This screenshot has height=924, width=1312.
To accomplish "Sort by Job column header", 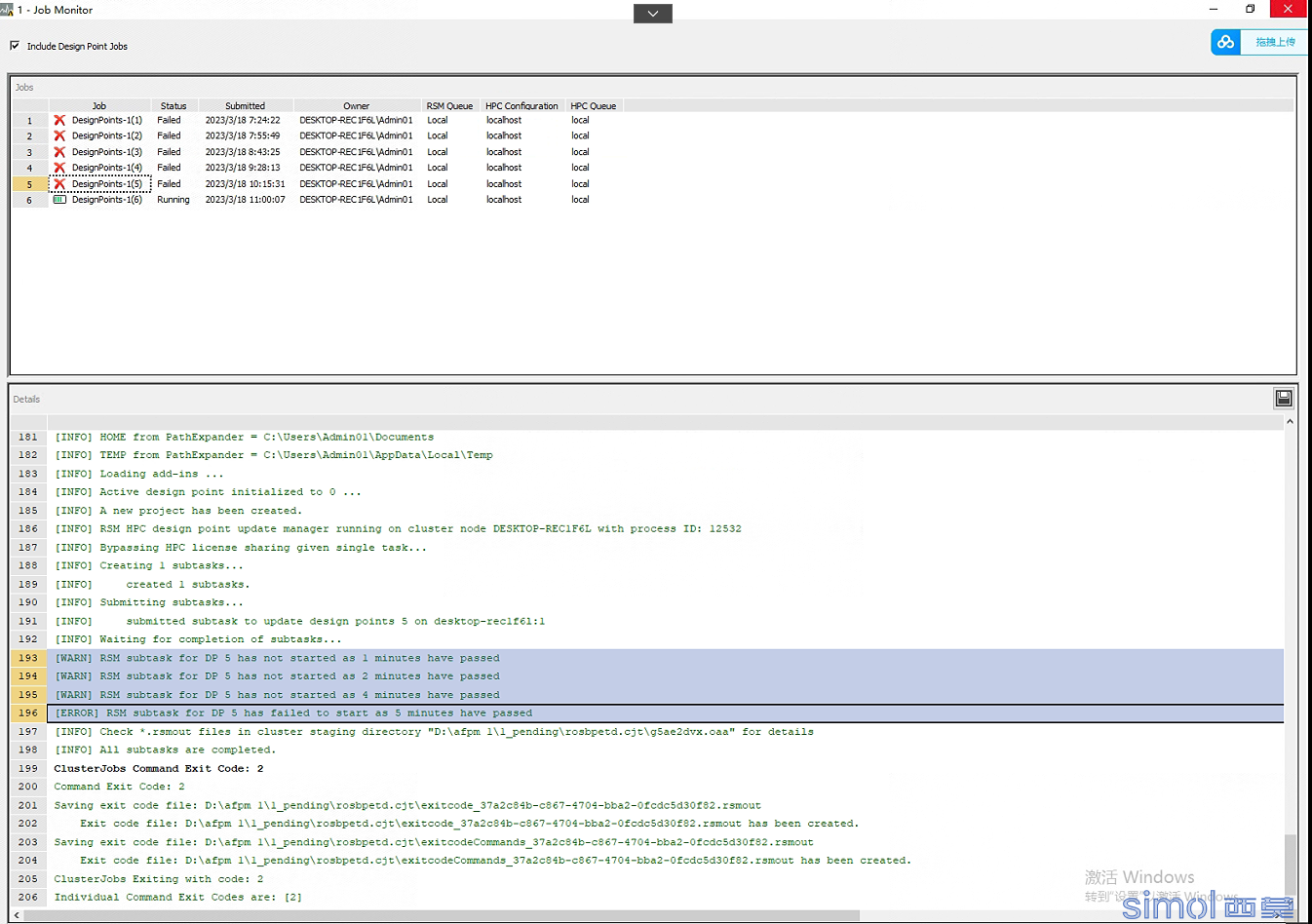I will pos(99,105).
